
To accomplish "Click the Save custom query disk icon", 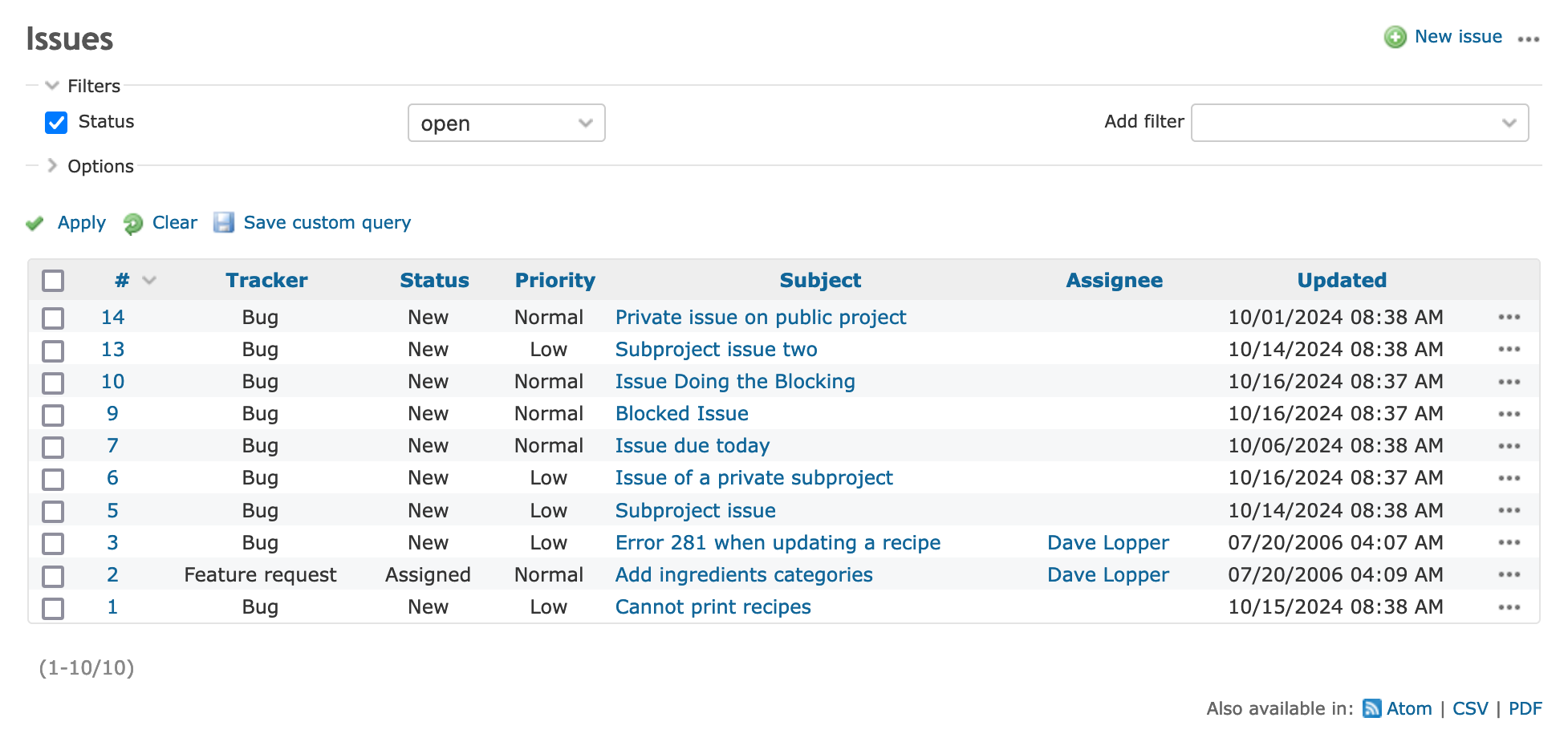I will 225,222.
